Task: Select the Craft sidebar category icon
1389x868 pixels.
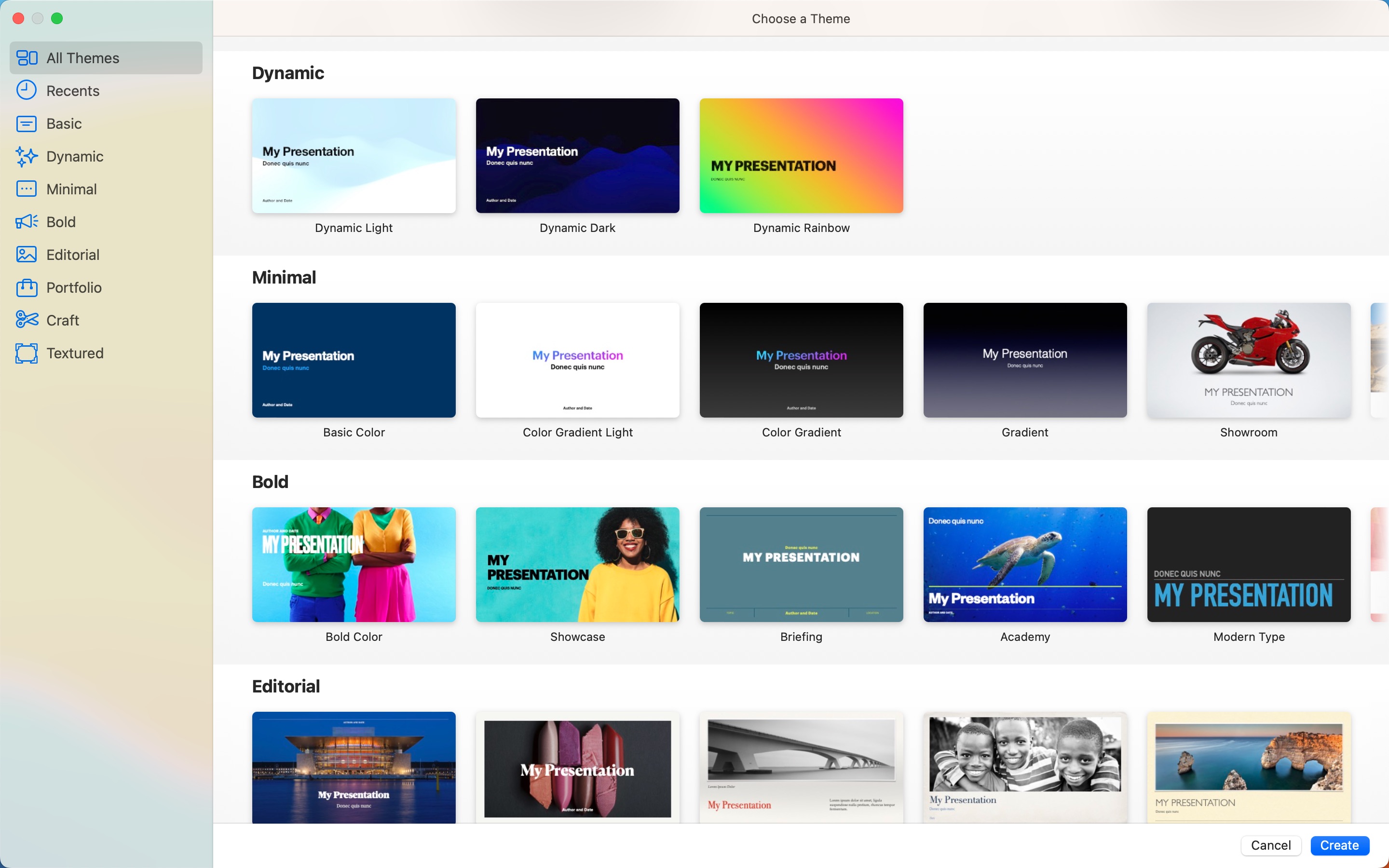Action: (27, 320)
